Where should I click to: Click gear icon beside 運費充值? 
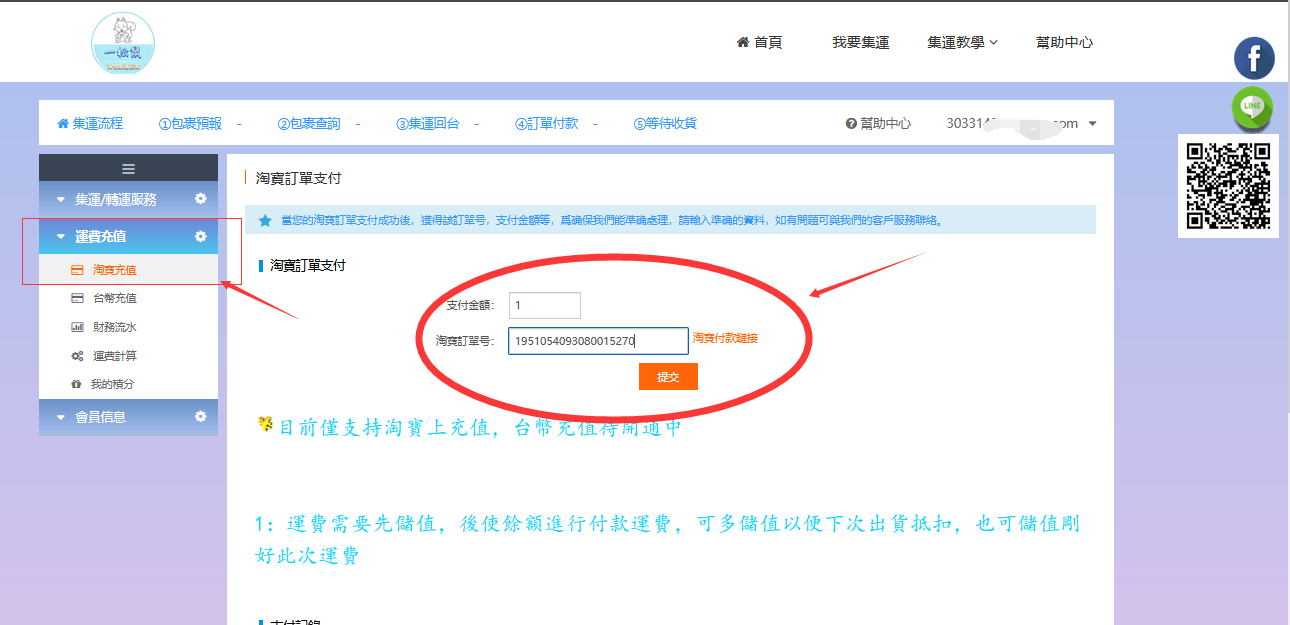tap(201, 236)
